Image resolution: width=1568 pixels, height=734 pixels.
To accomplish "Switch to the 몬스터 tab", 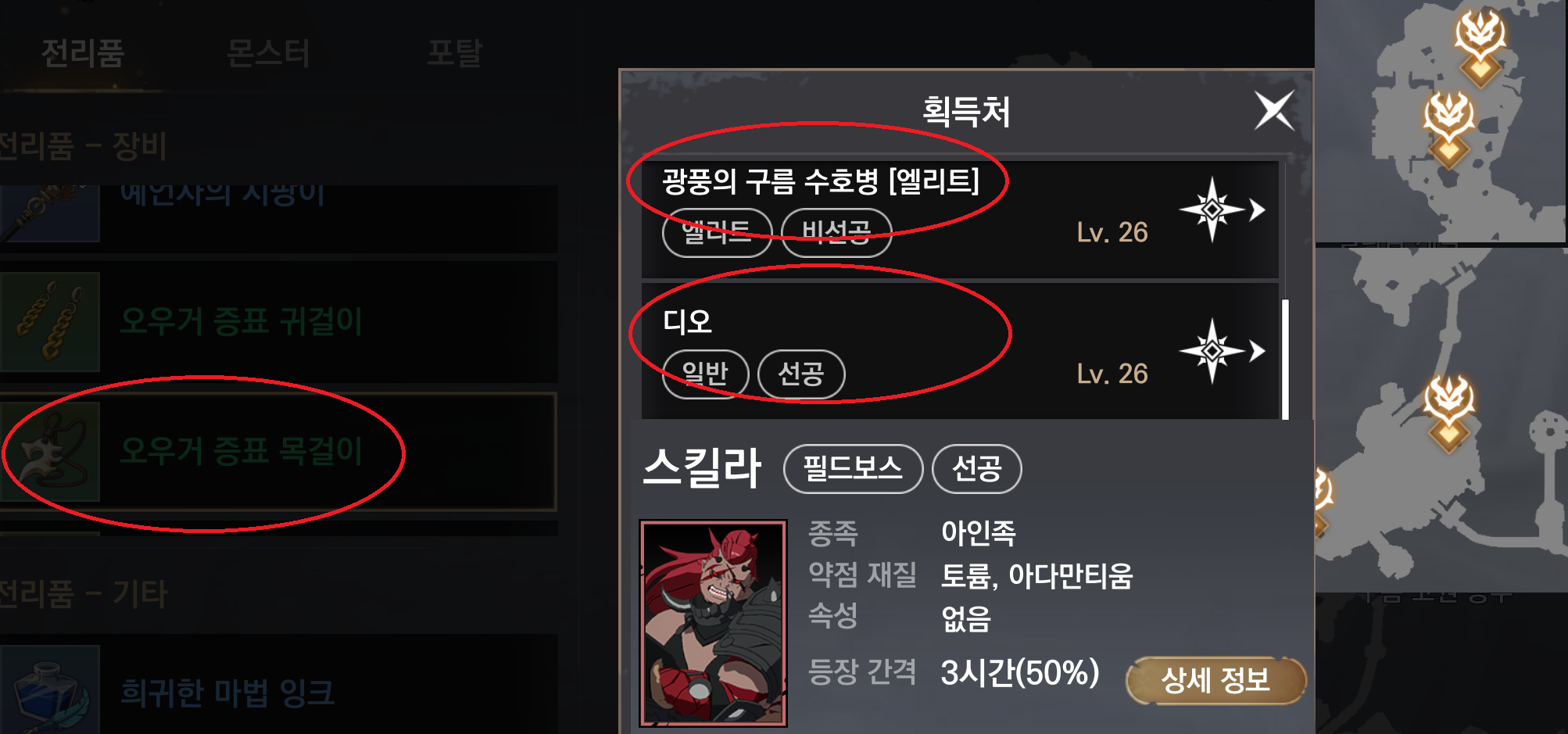I will [267, 53].
